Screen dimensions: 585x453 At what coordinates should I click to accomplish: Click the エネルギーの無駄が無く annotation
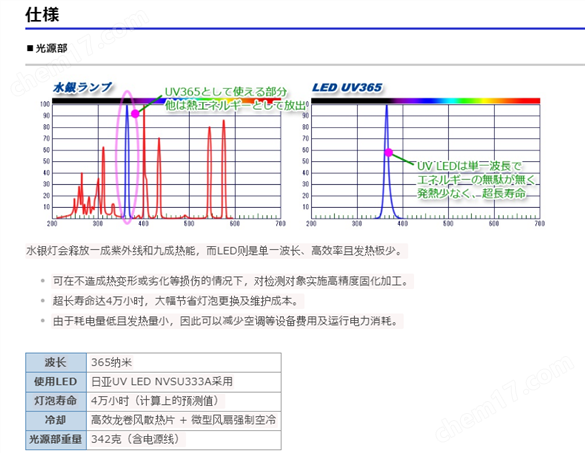(476, 180)
